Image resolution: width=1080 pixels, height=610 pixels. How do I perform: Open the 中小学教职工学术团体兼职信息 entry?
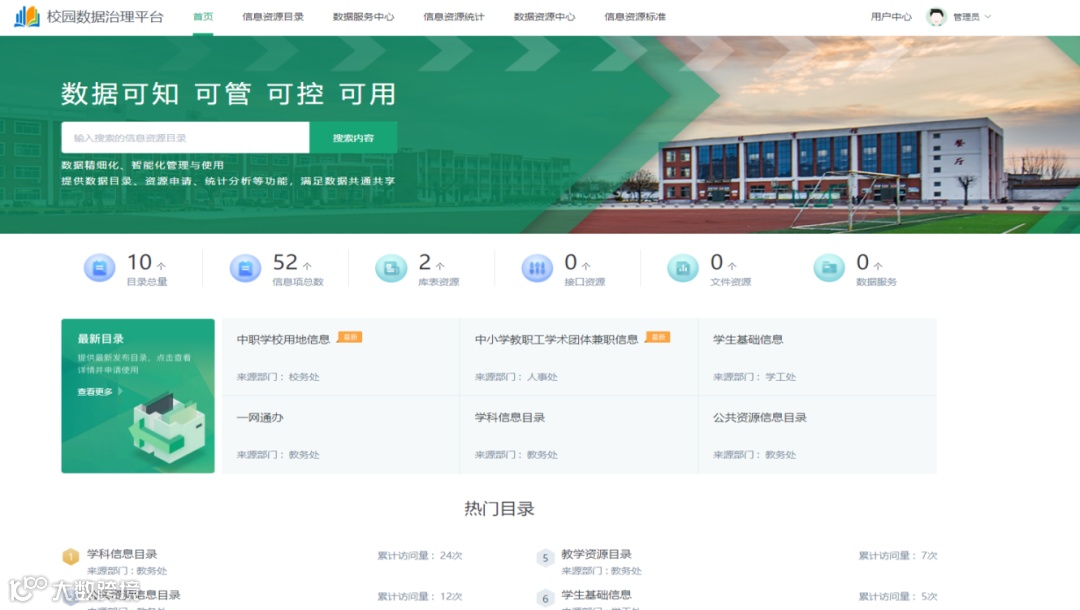pos(556,339)
